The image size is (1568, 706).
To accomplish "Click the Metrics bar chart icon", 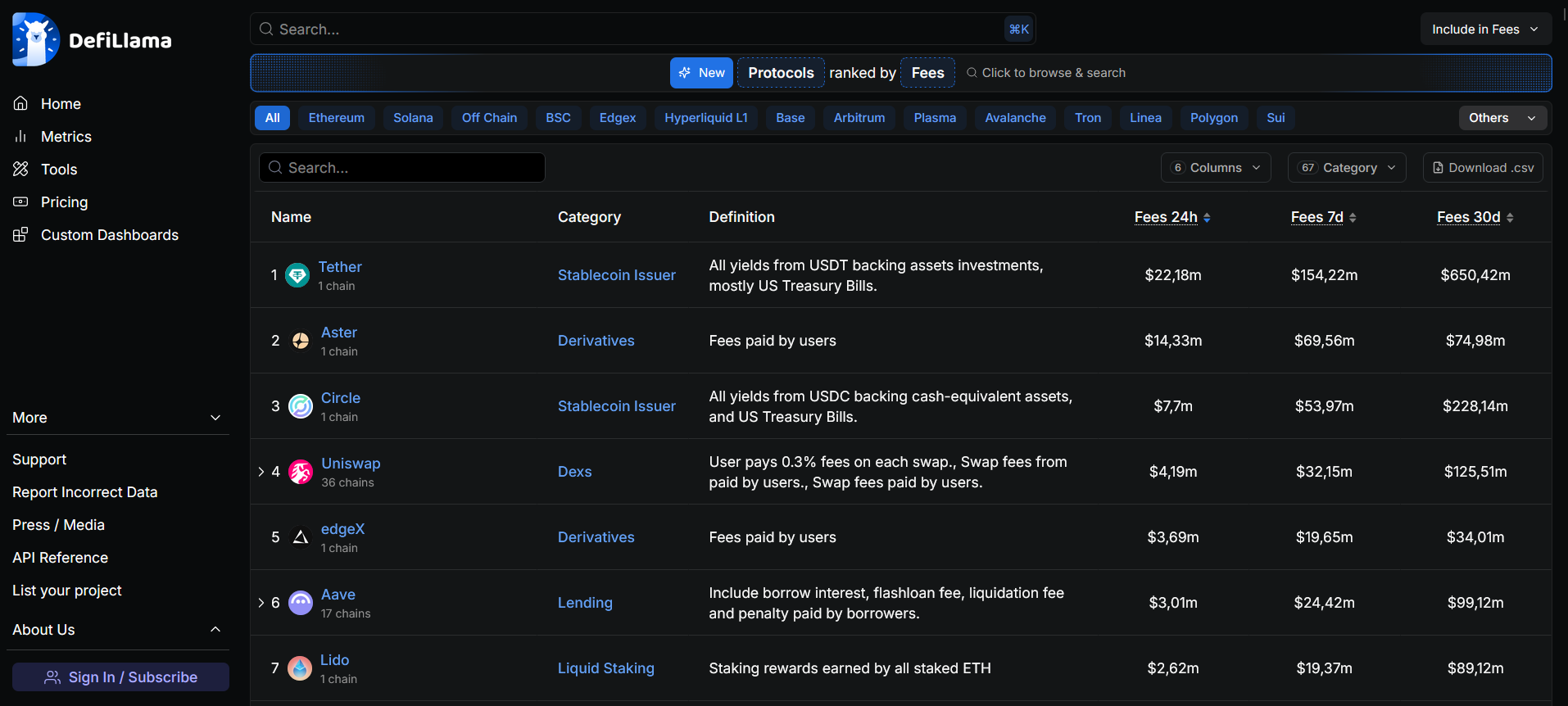I will pos(20,136).
